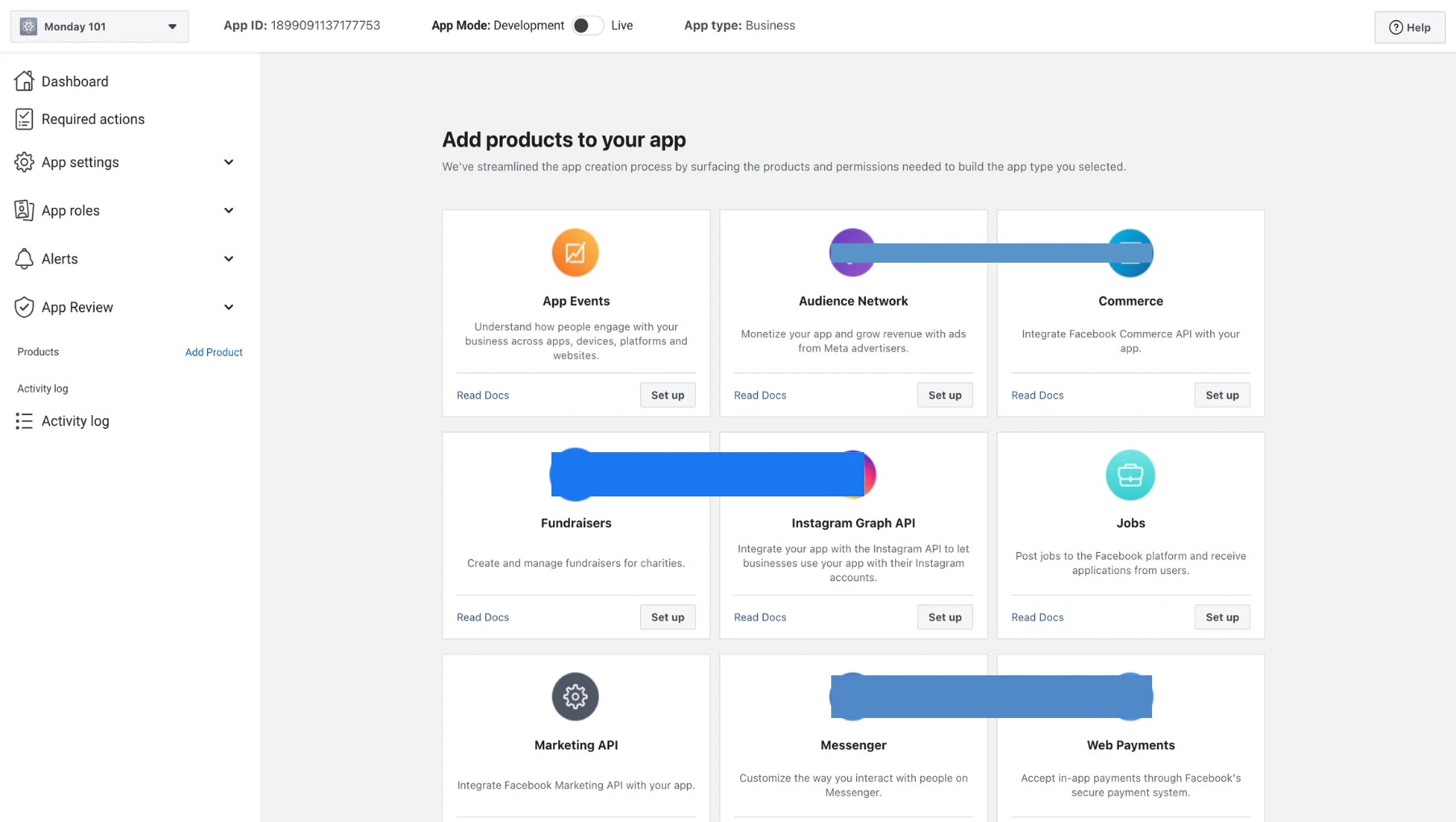
Task: Click the Required actions checklist icon
Action: [x=24, y=119]
